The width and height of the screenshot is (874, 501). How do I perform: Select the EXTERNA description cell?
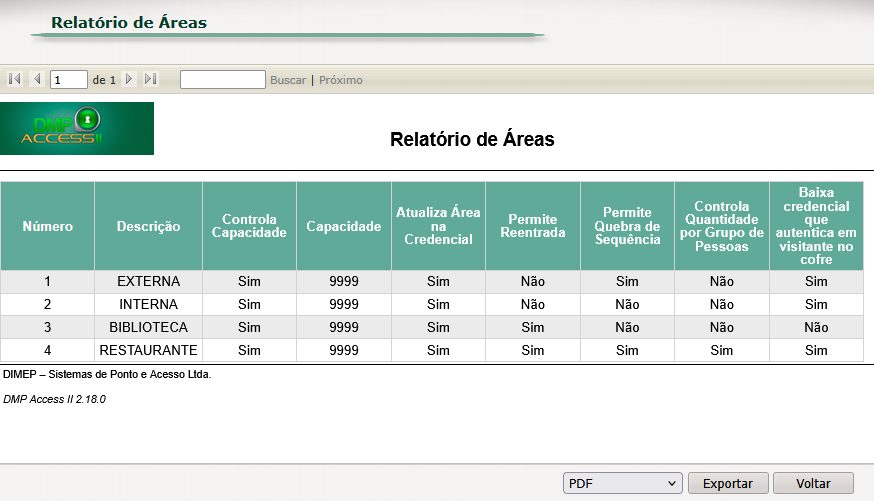point(148,281)
